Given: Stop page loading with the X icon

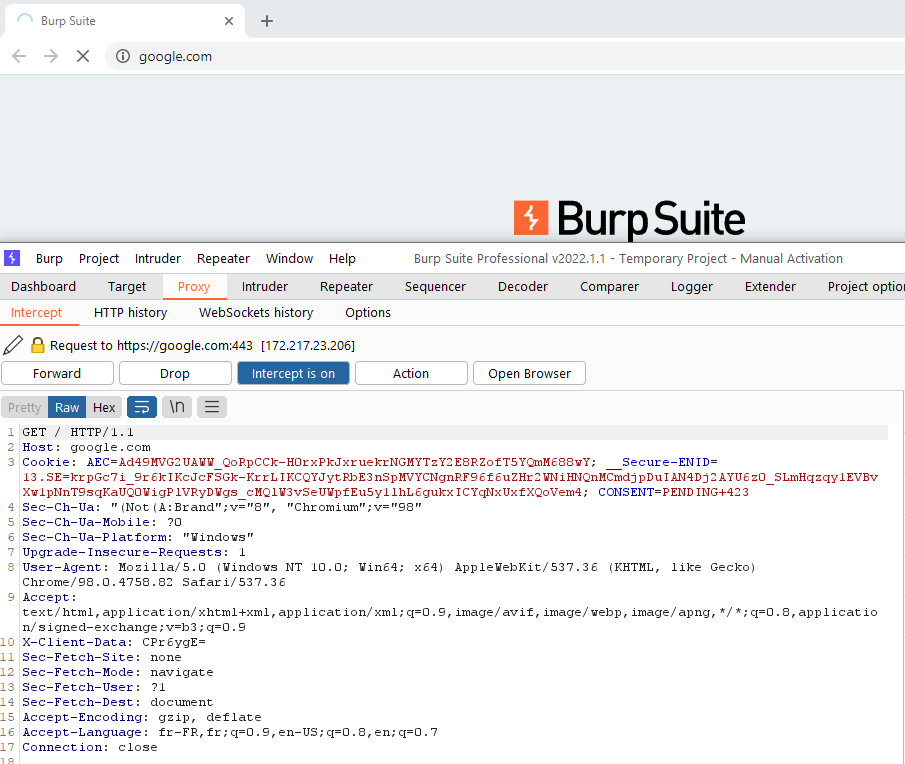Looking at the screenshot, I should coord(83,56).
